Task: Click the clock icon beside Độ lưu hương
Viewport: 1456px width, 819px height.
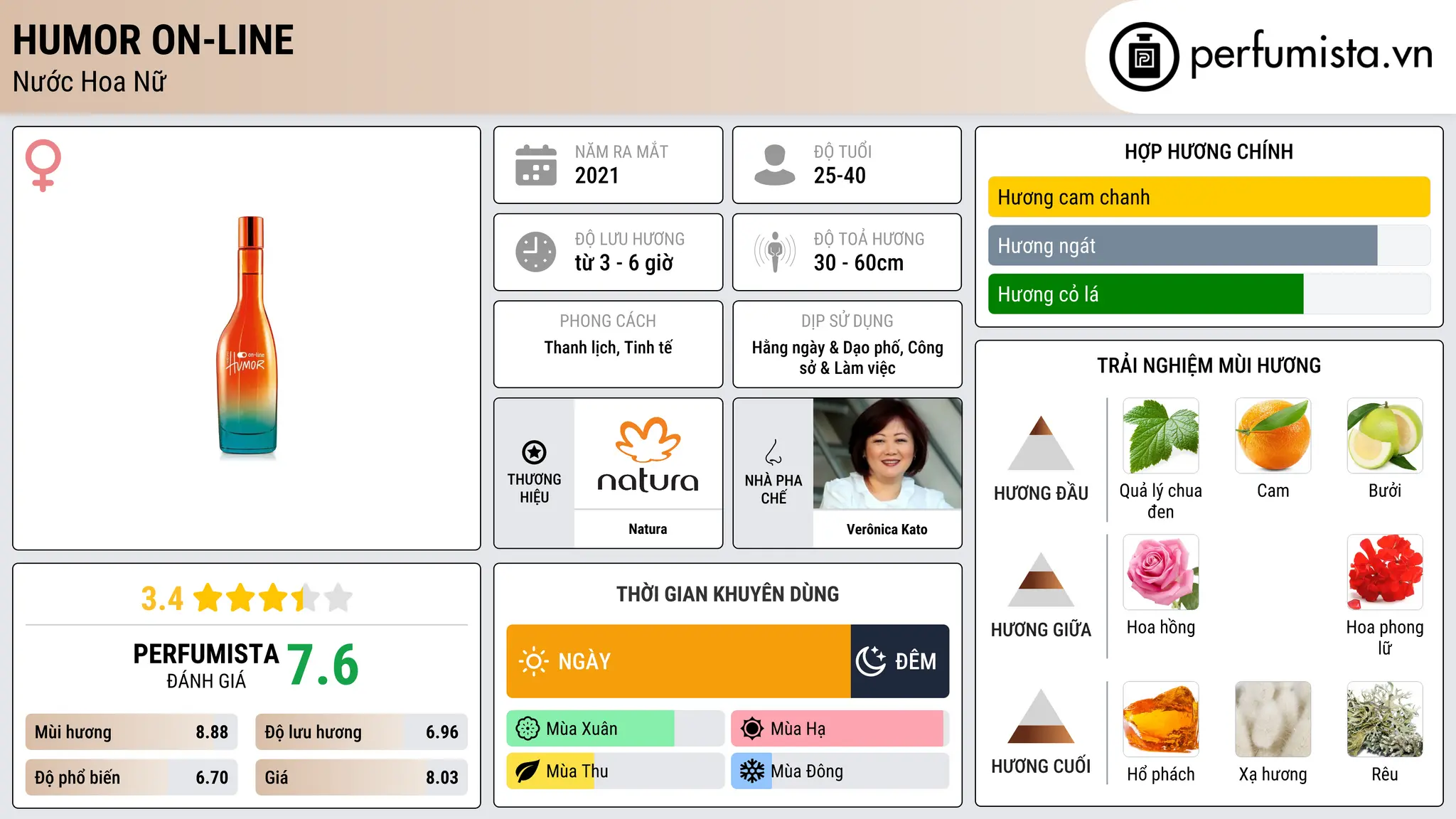Action: [x=536, y=252]
